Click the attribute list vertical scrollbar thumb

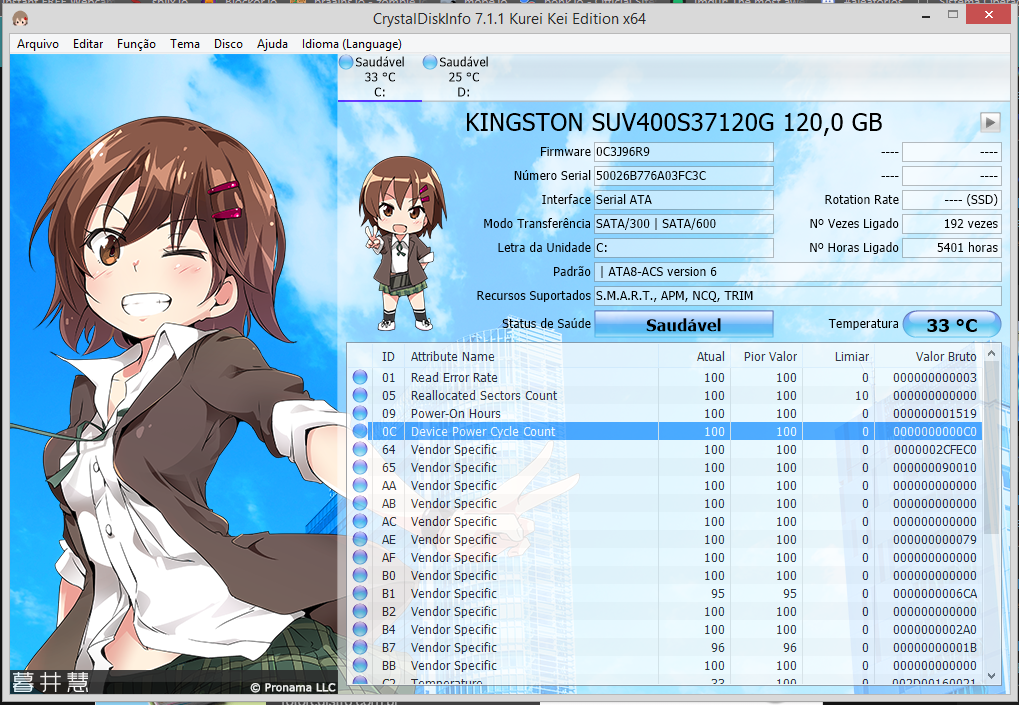[x=992, y=448]
